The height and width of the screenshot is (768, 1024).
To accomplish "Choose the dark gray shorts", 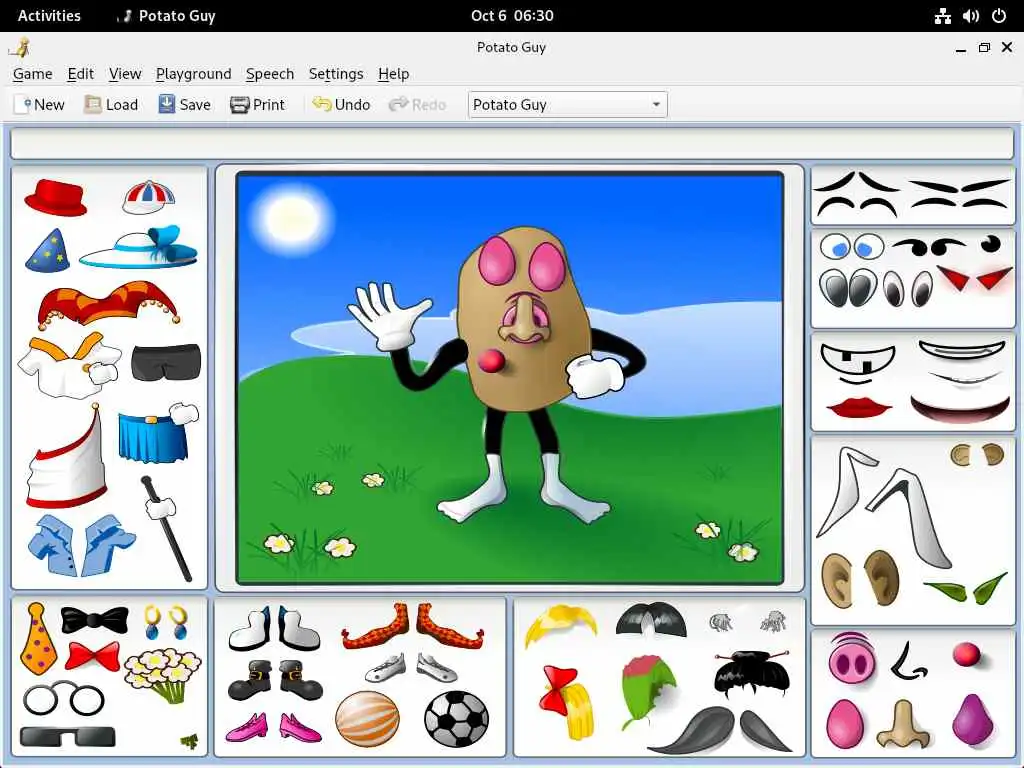I will tap(166, 362).
